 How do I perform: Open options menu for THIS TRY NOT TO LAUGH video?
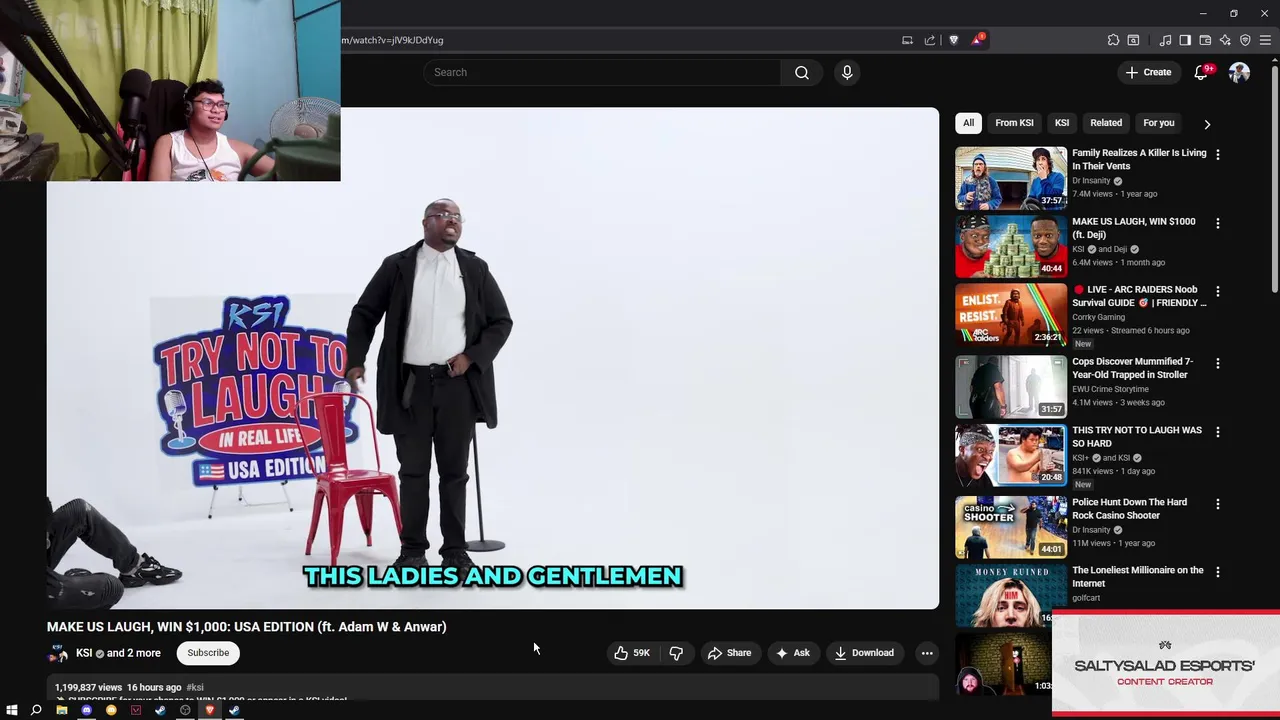1217,432
